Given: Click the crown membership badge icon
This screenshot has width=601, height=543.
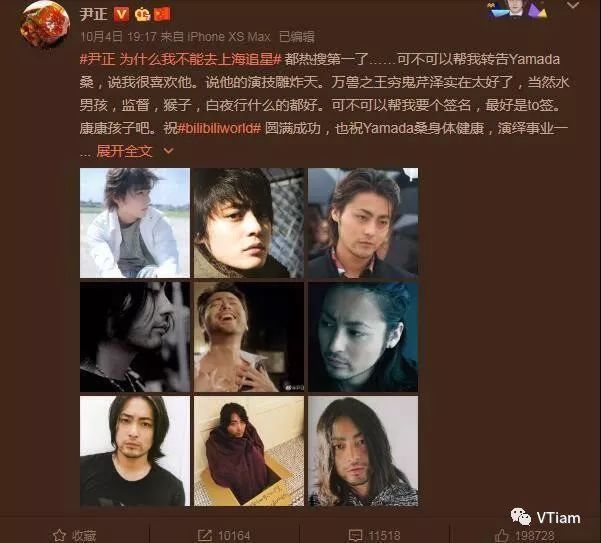Looking at the screenshot, I should (142, 15).
